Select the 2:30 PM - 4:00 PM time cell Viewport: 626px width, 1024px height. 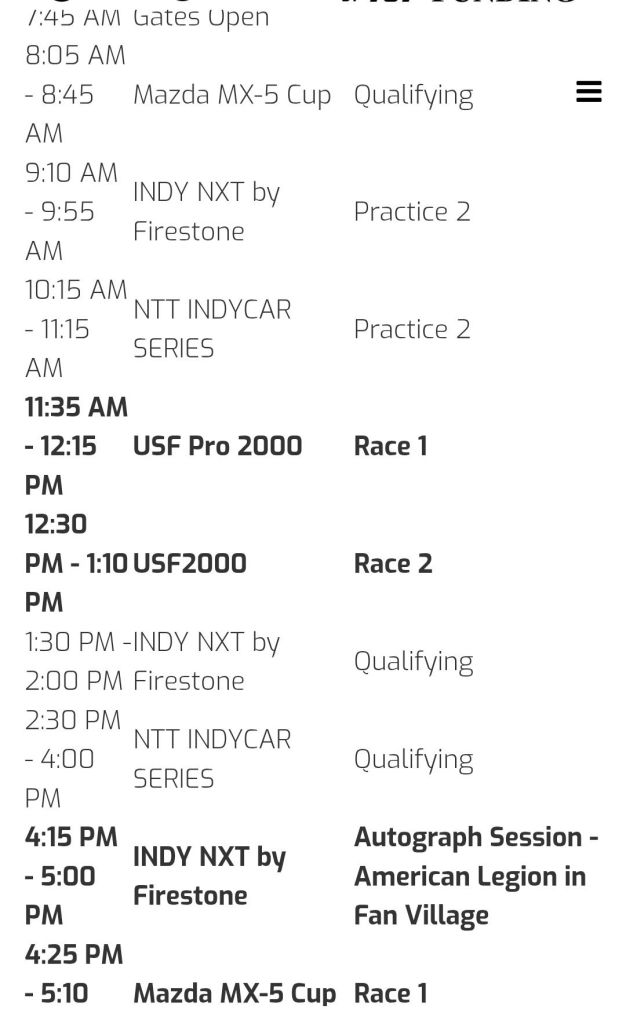pos(72,759)
